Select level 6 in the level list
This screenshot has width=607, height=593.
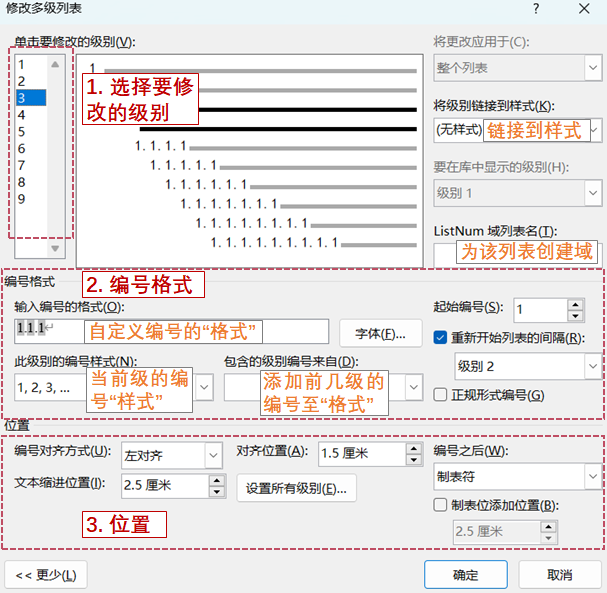coord(31,148)
